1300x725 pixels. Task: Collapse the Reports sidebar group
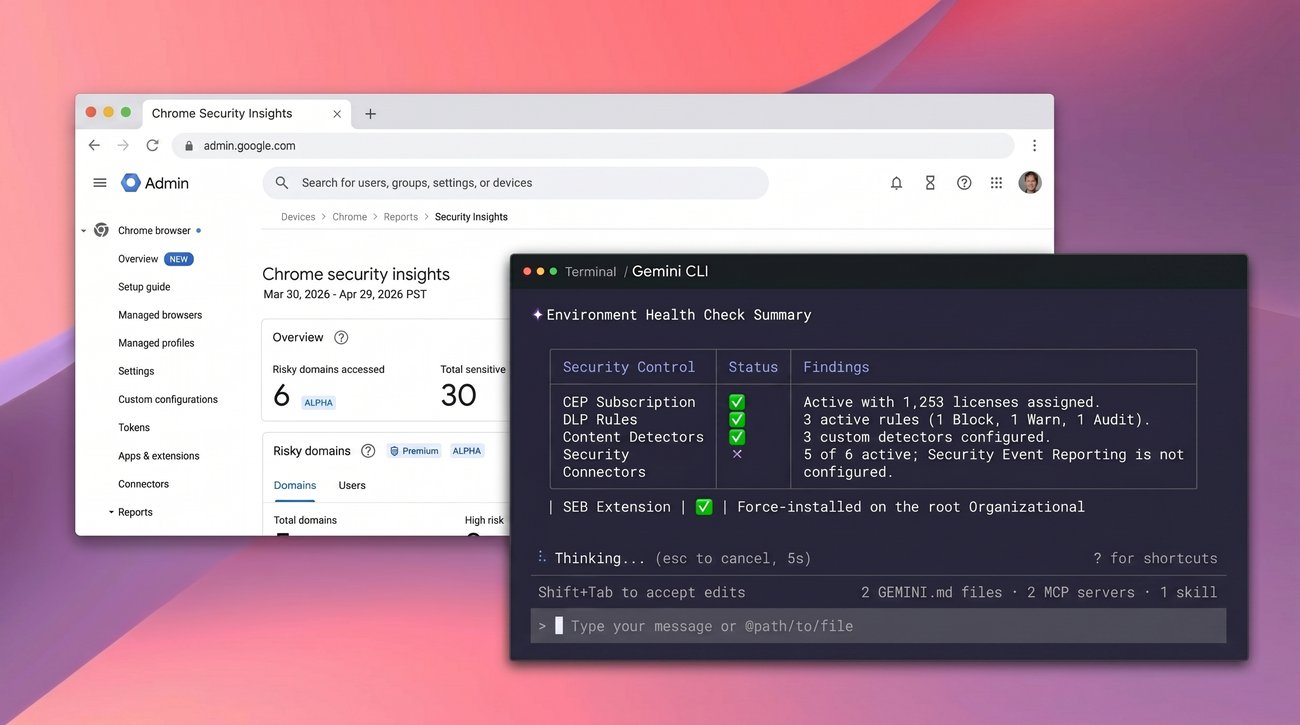(112, 512)
